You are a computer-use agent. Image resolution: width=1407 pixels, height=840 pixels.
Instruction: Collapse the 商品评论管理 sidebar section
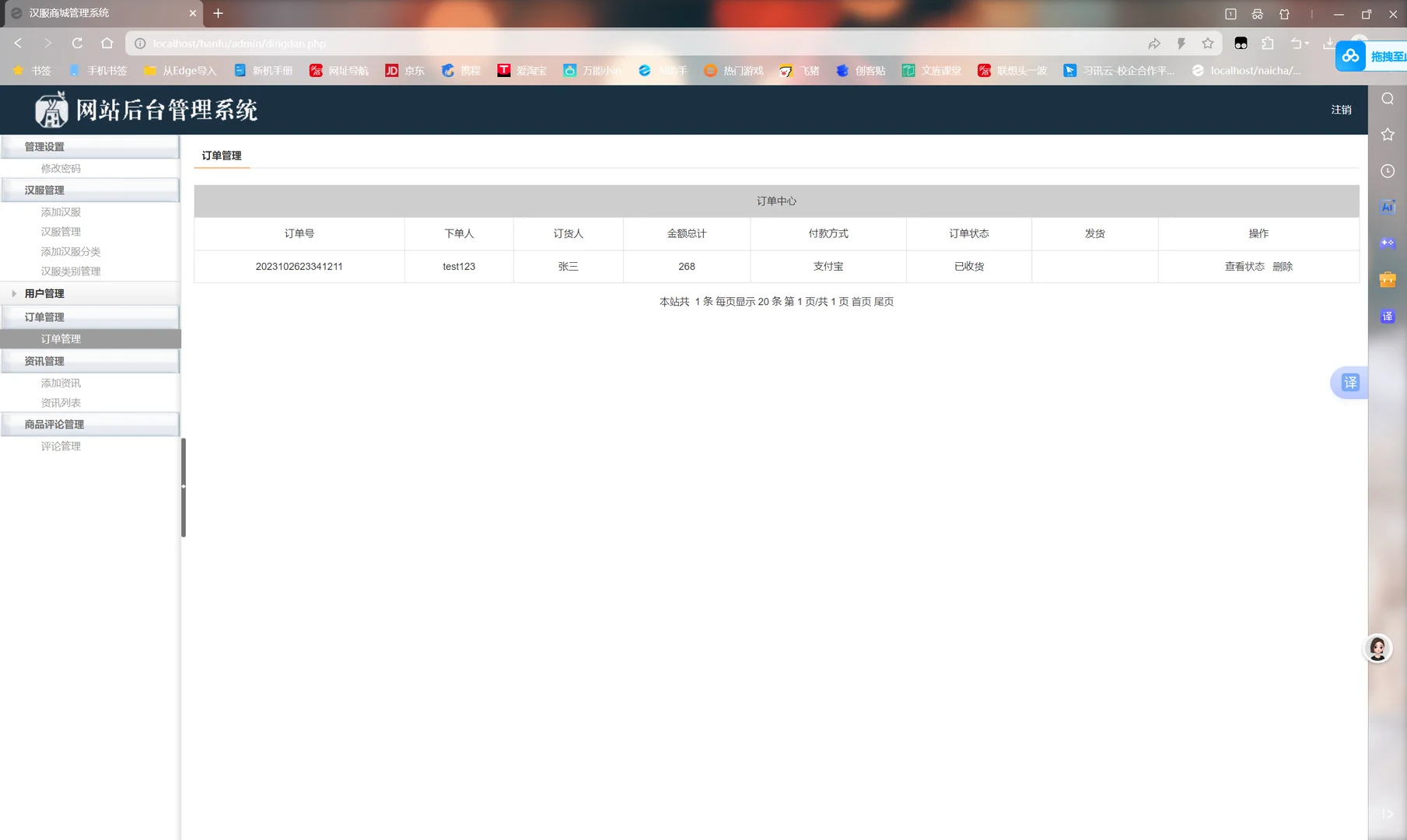pyautogui.click(x=90, y=424)
